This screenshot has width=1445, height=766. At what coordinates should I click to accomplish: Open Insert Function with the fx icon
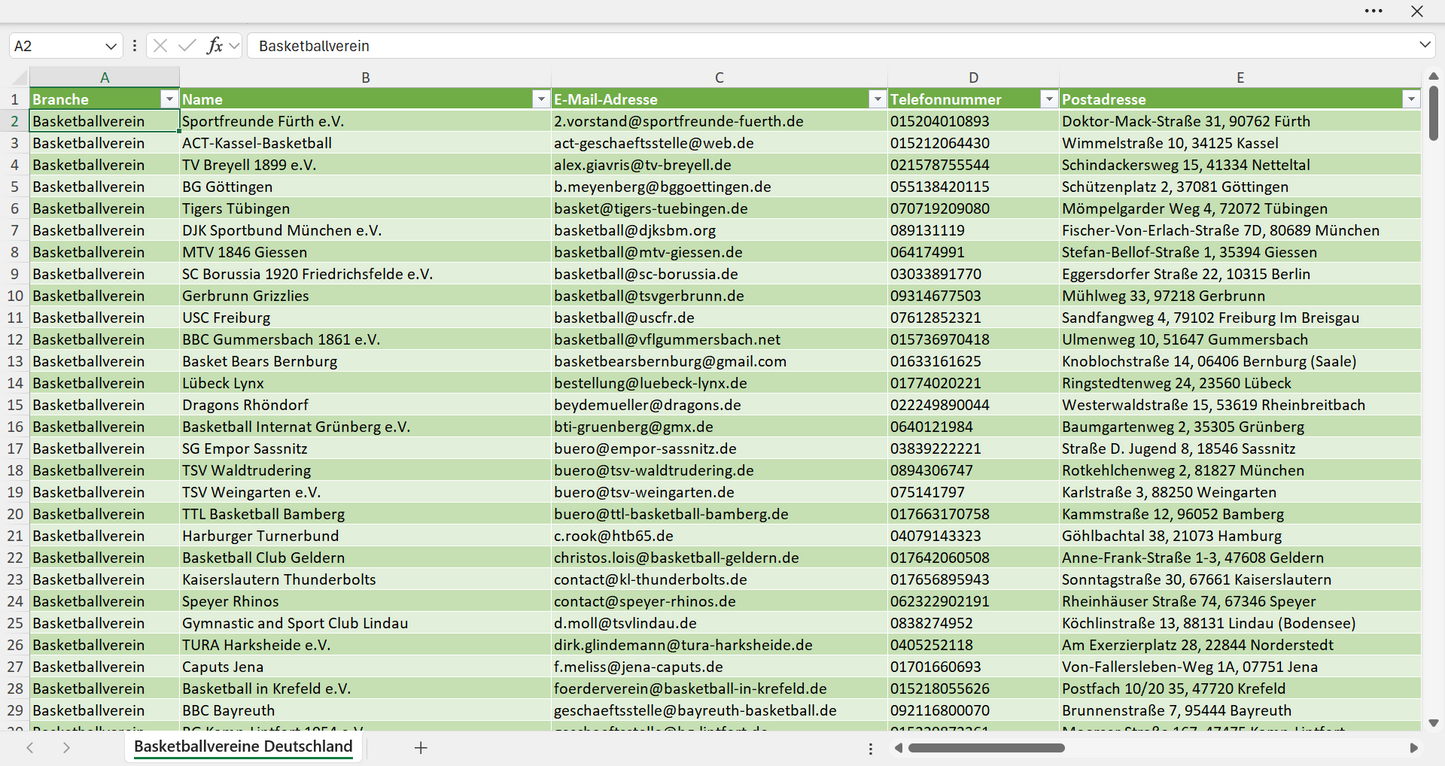tap(214, 46)
